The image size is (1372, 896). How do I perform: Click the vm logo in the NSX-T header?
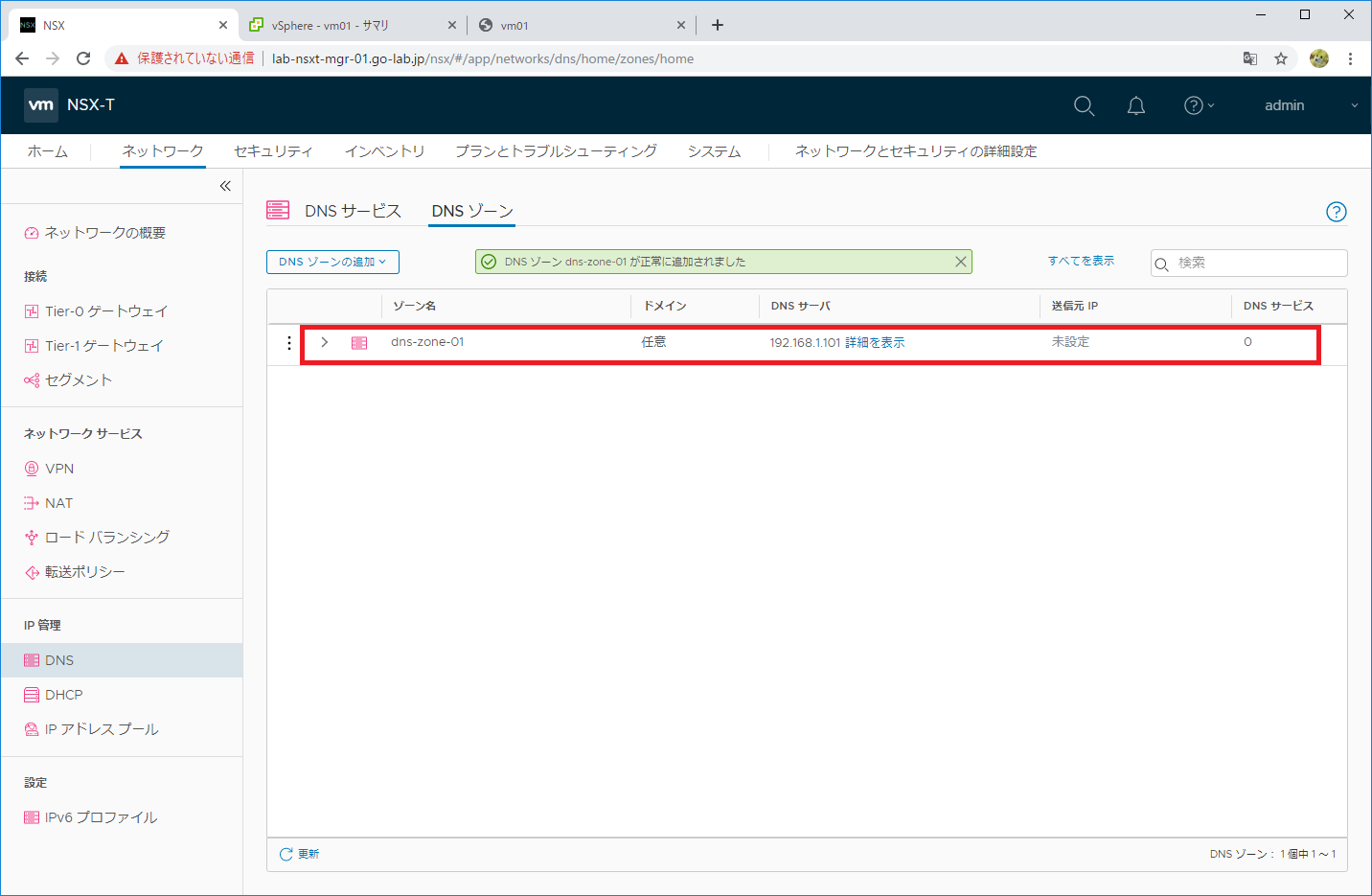point(41,105)
